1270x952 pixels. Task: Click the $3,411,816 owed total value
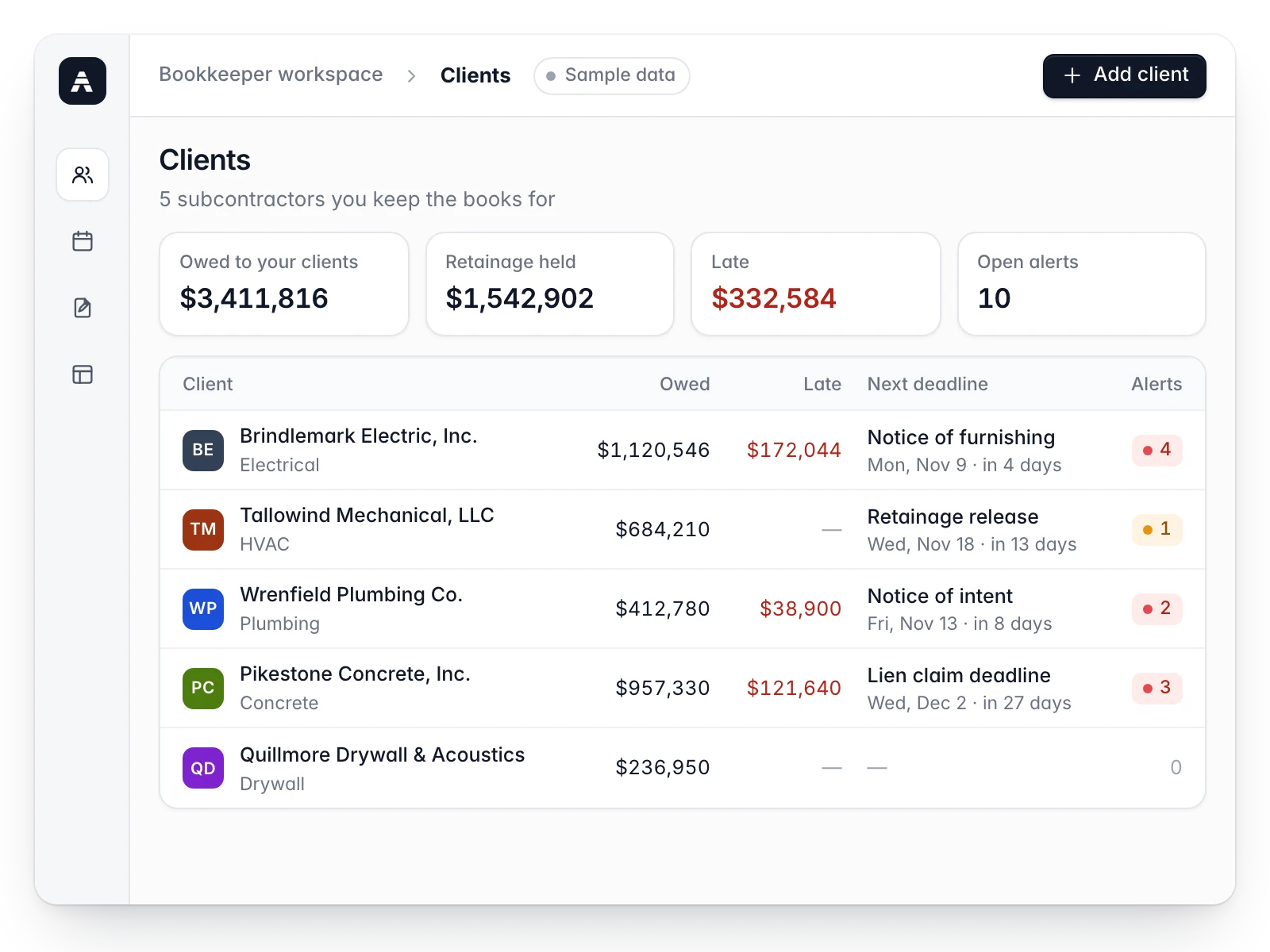click(254, 298)
